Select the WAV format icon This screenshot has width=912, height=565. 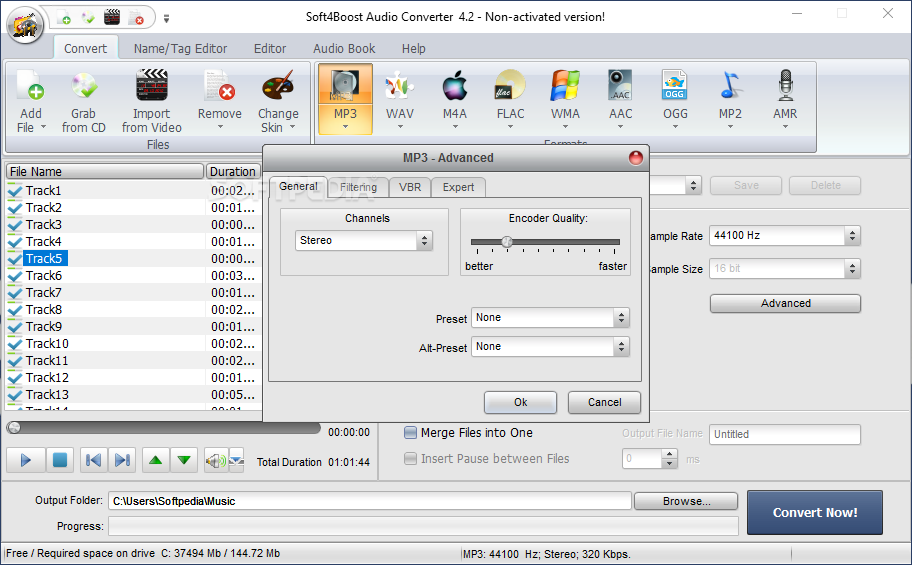coord(400,86)
